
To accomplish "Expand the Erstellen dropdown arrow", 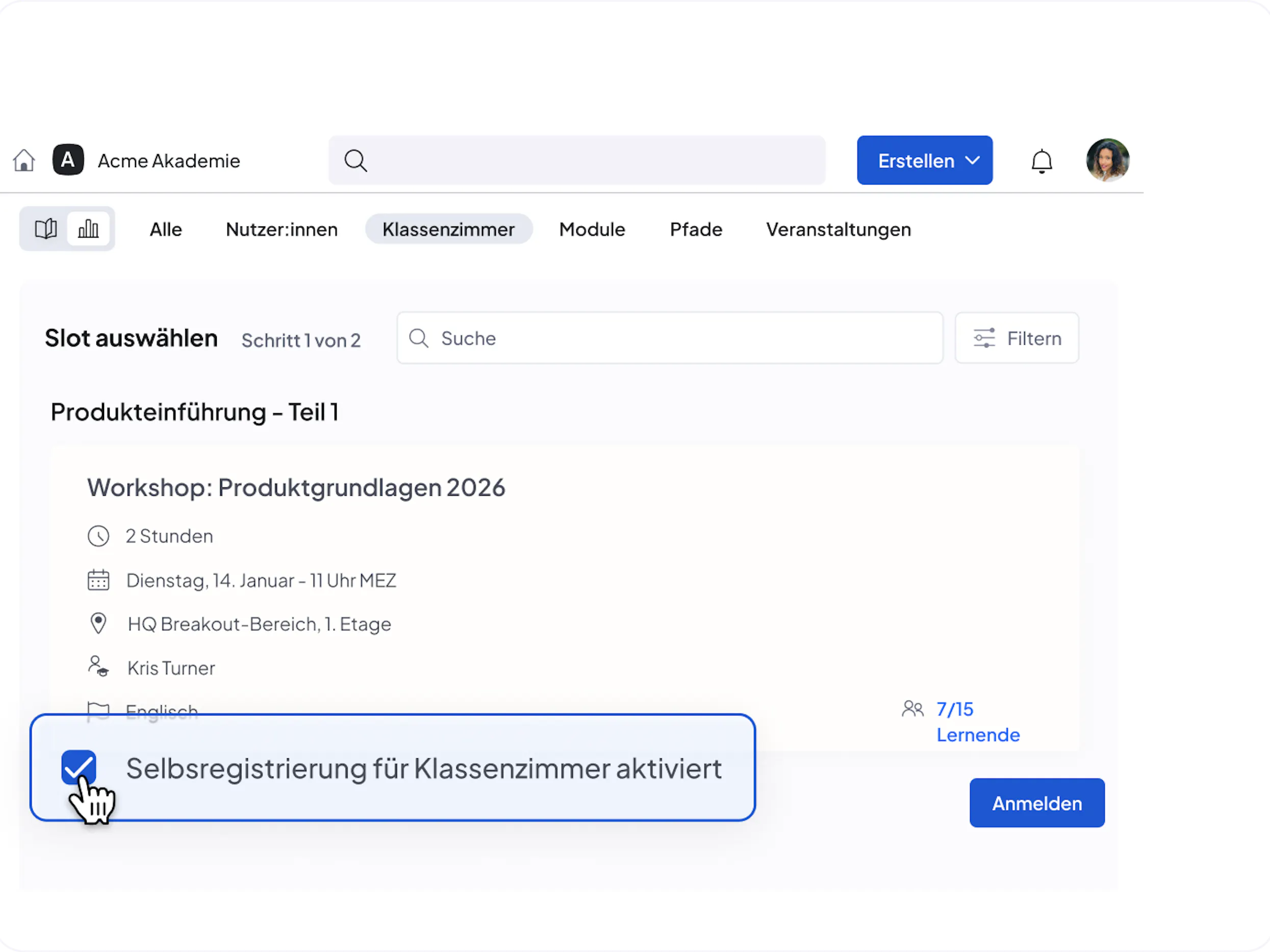I will [973, 161].
